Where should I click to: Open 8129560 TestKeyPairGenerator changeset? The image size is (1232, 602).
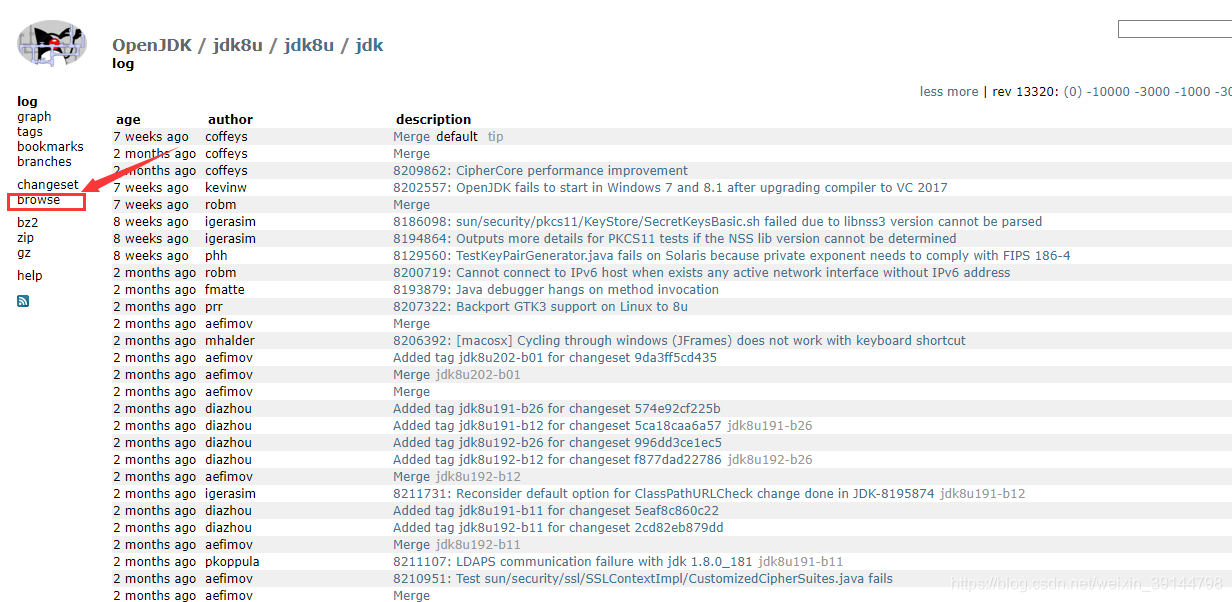pos(732,256)
